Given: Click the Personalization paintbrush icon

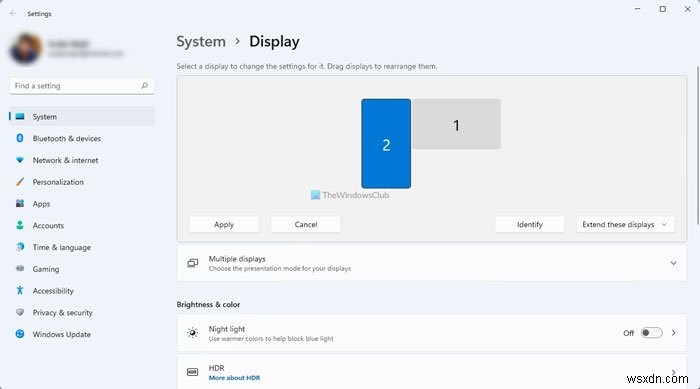Looking at the screenshot, I should (20, 182).
